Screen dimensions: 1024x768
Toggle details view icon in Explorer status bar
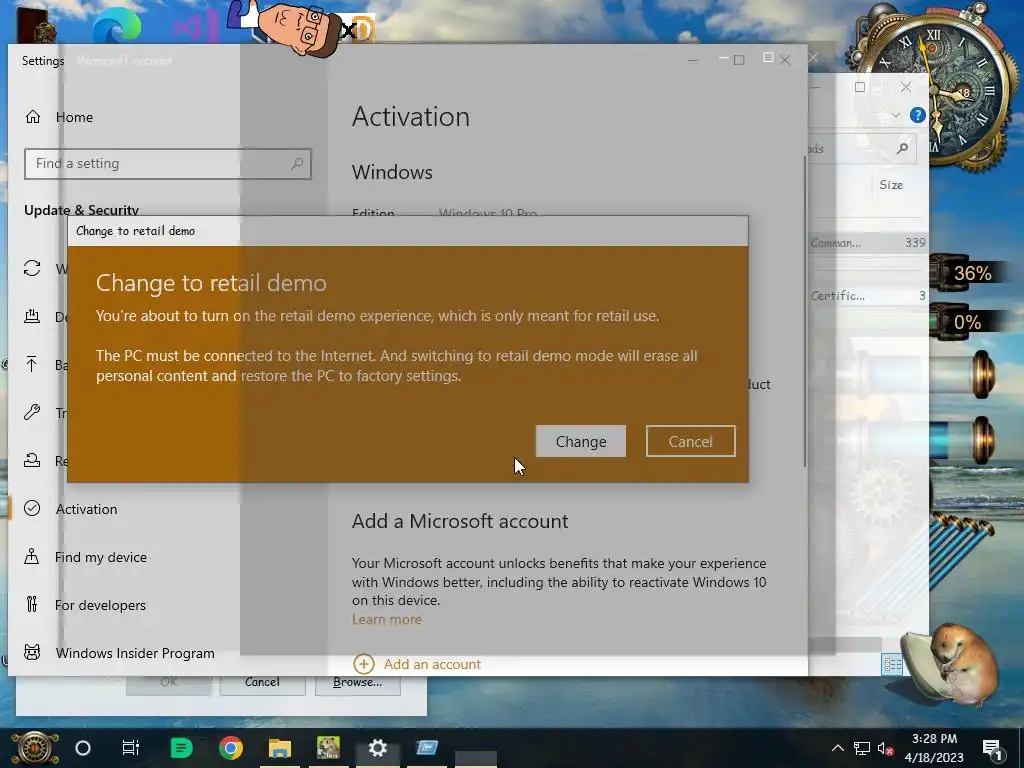pos(892,665)
